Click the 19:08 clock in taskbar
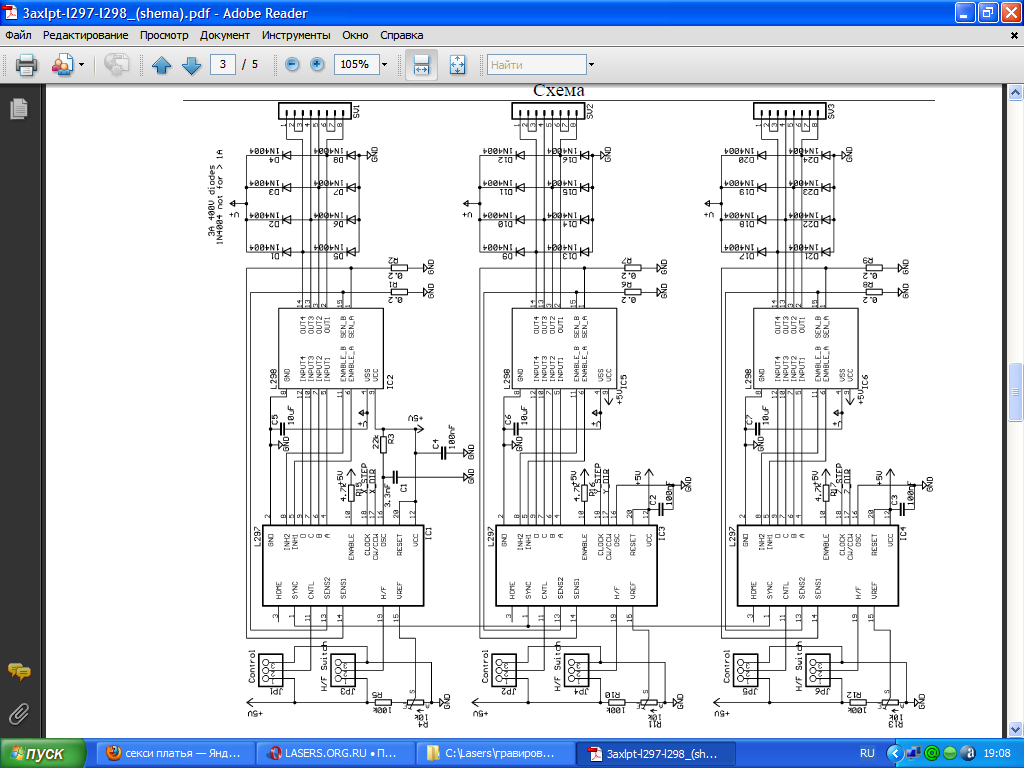 (997, 753)
